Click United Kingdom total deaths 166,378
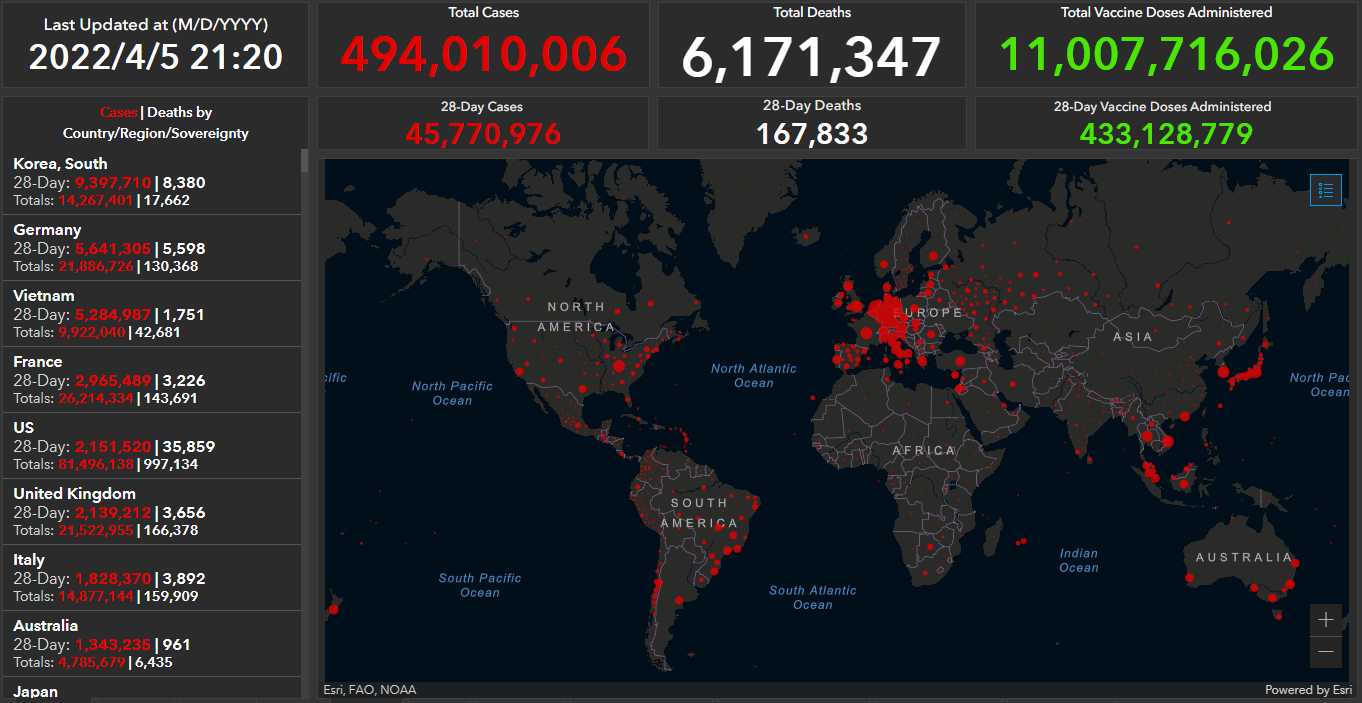 (170, 530)
